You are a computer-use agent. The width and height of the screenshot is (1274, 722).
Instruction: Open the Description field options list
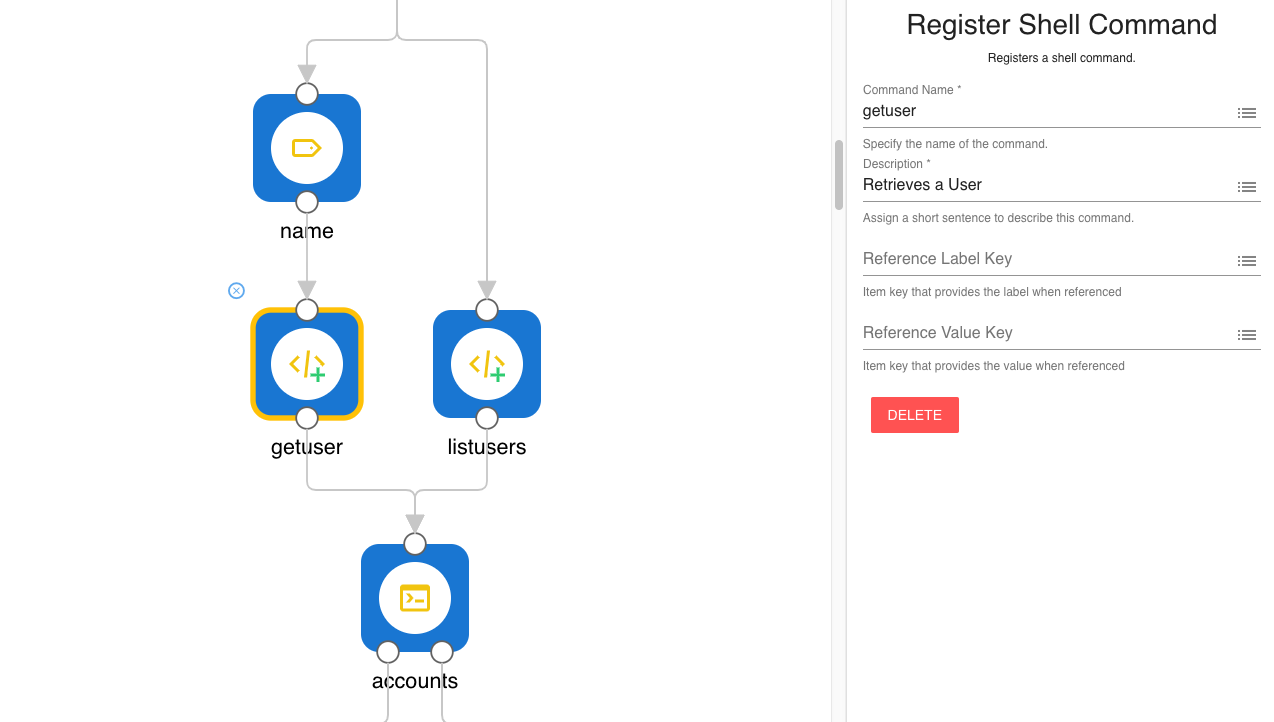point(1247,187)
